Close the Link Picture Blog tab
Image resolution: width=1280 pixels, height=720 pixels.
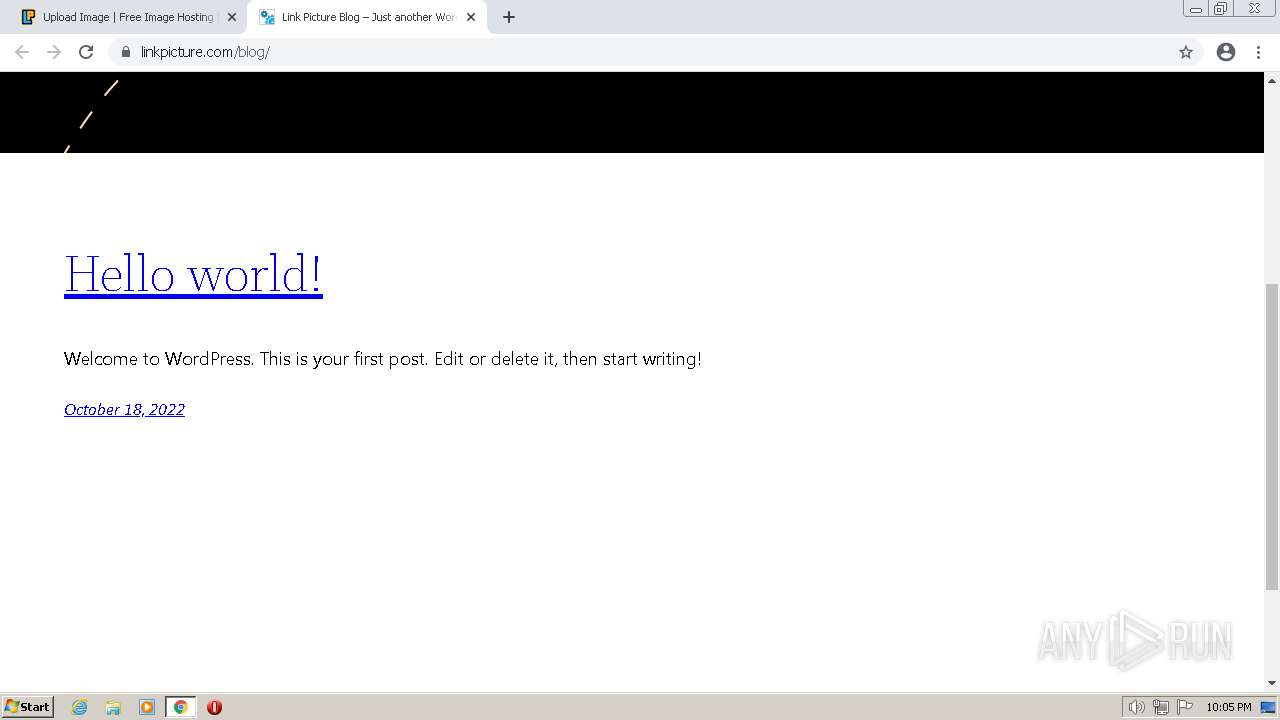tap(471, 17)
